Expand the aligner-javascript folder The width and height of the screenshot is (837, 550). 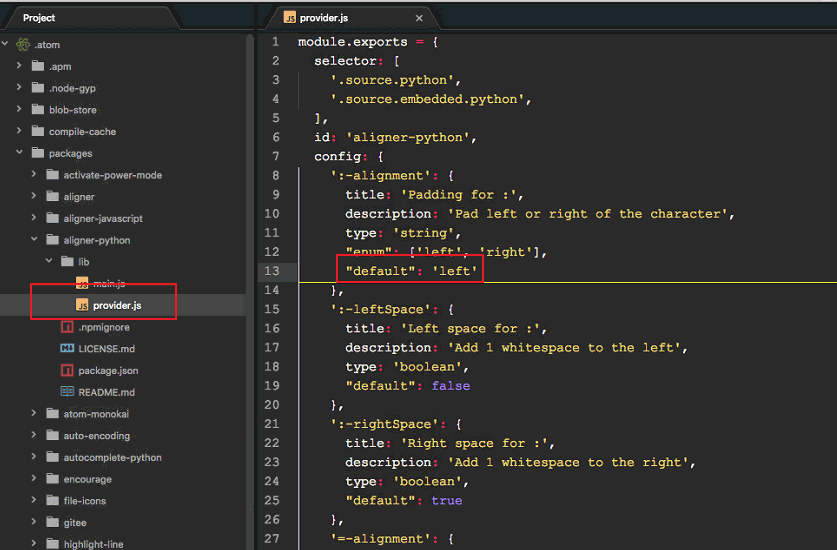coord(34,218)
